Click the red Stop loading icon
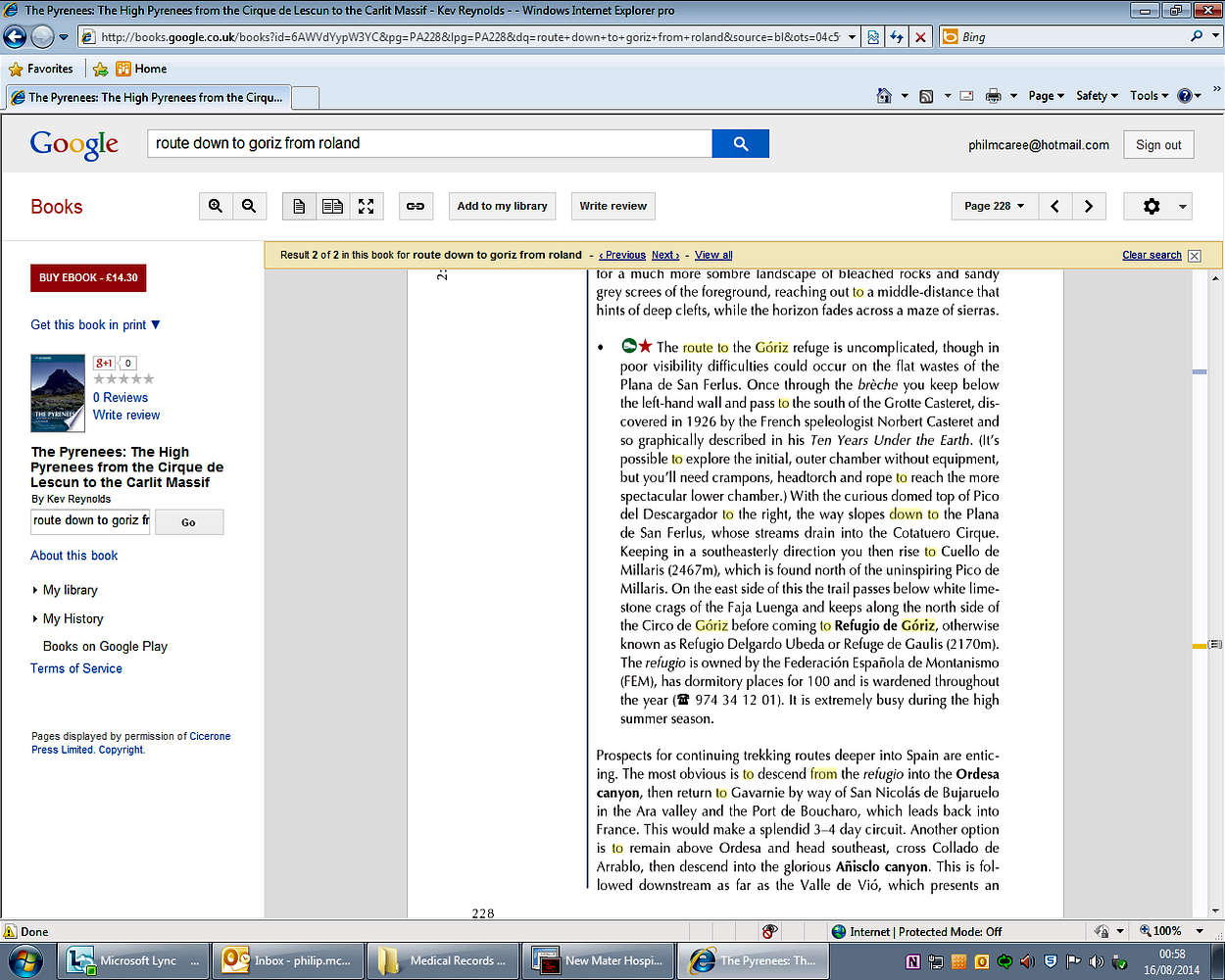The width and height of the screenshot is (1225, 980). 920,37
